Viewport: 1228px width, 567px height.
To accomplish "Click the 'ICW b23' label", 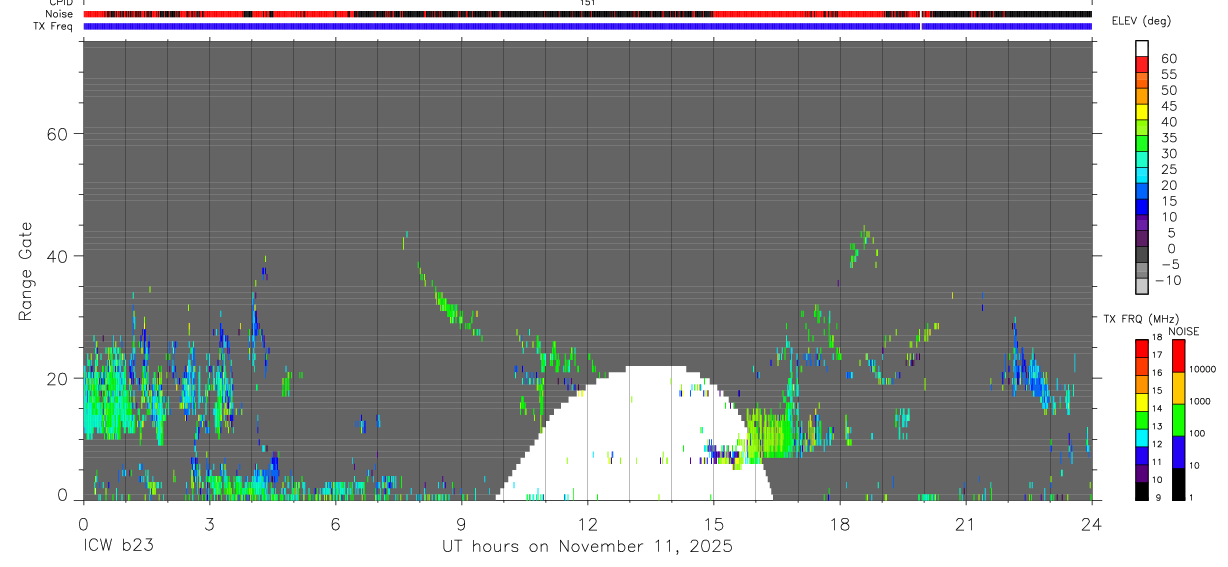I will (x=119, y=547).
